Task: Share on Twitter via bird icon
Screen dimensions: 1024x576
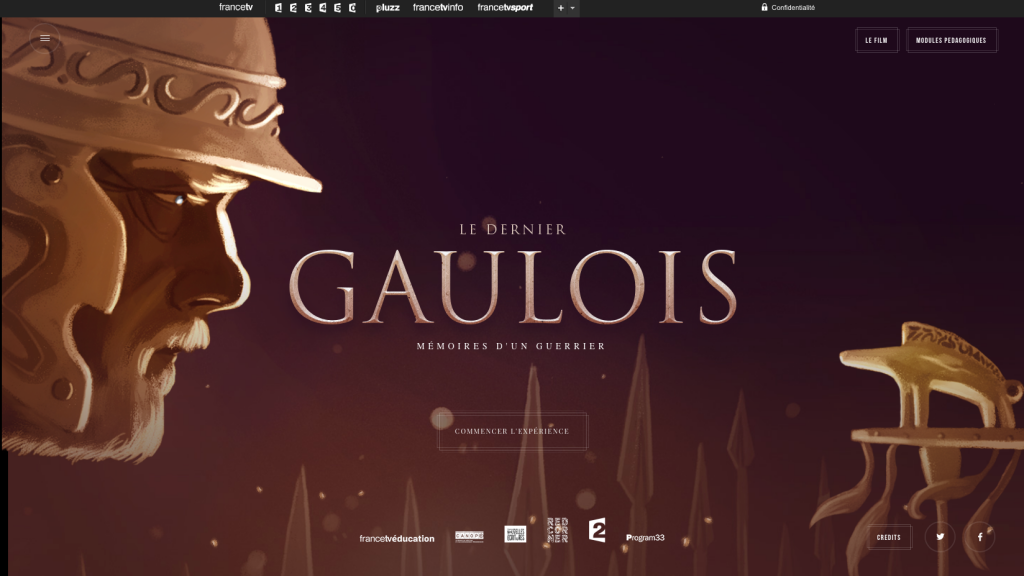Action: (940, 537)
